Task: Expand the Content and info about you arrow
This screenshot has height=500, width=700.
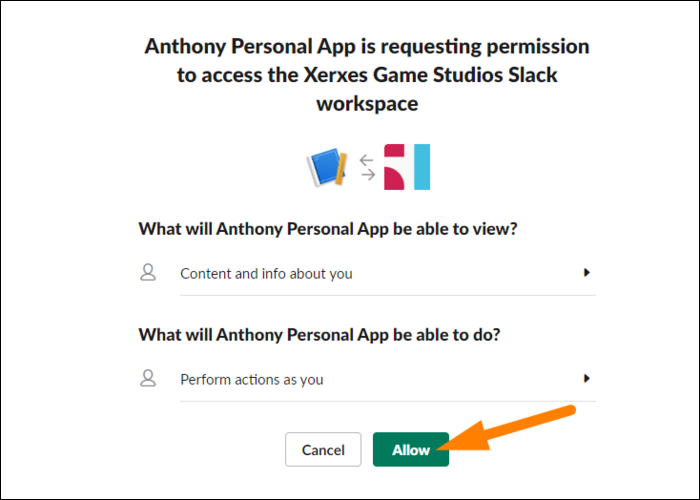Action: point(587,272)
